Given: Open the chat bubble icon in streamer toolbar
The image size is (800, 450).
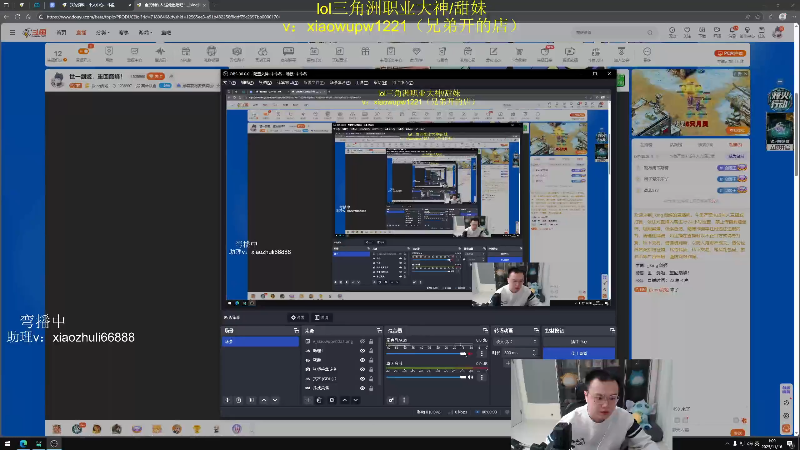Looking at the screenshot, I should click(x=288, y=52).
